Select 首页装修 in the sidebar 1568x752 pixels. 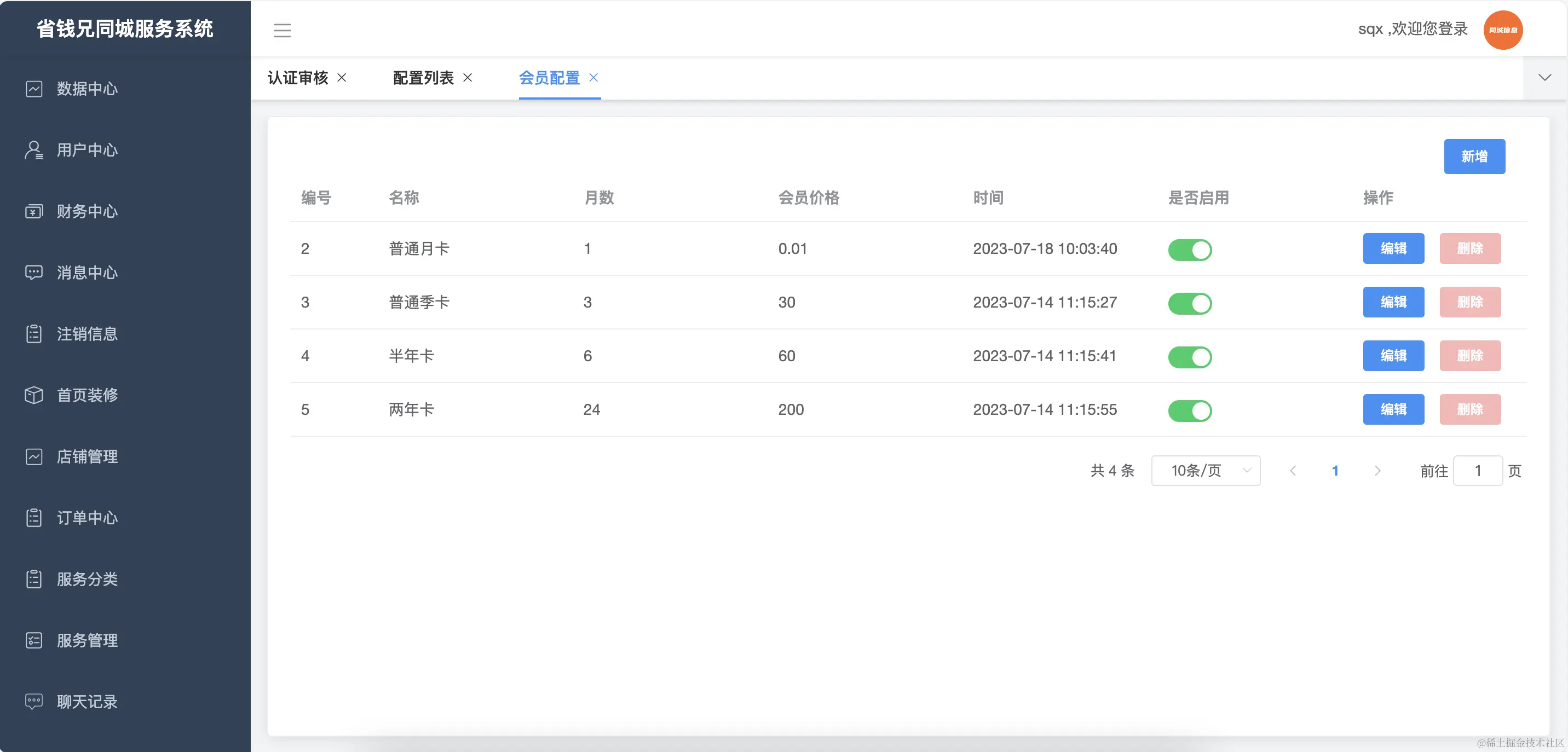pyautogui.click(x=87, y=395)
